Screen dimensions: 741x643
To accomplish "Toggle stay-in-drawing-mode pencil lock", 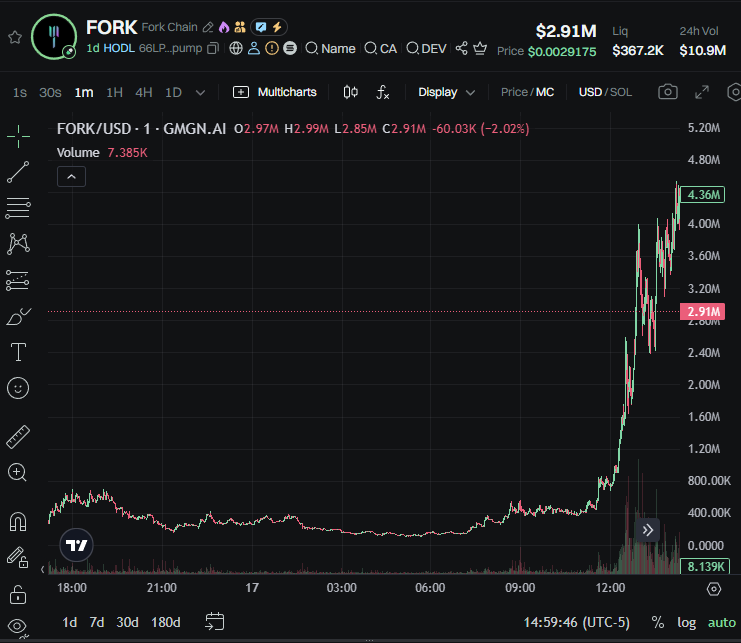I will [17, 557].
